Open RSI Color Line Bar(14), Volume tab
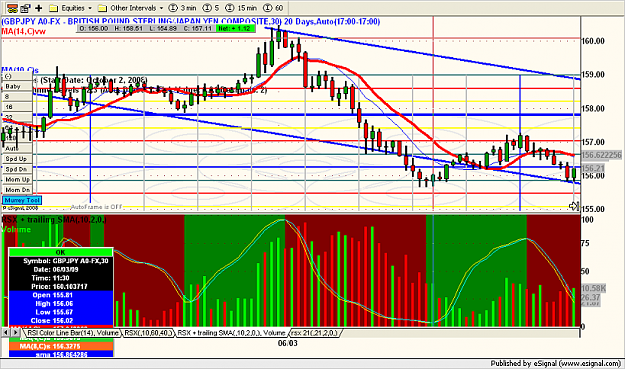 pyautogui.click(x=73, y=333)
